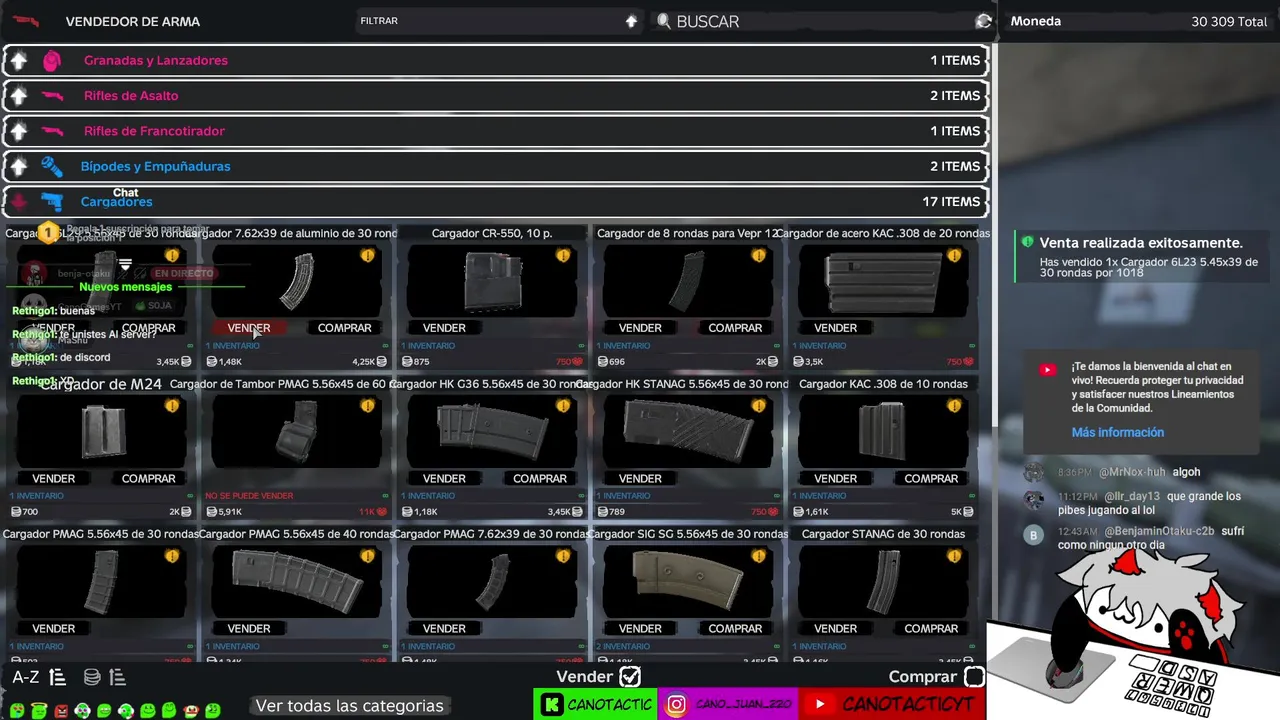
Task: Select the Cargadores category label
Action: tap(116, 202)
